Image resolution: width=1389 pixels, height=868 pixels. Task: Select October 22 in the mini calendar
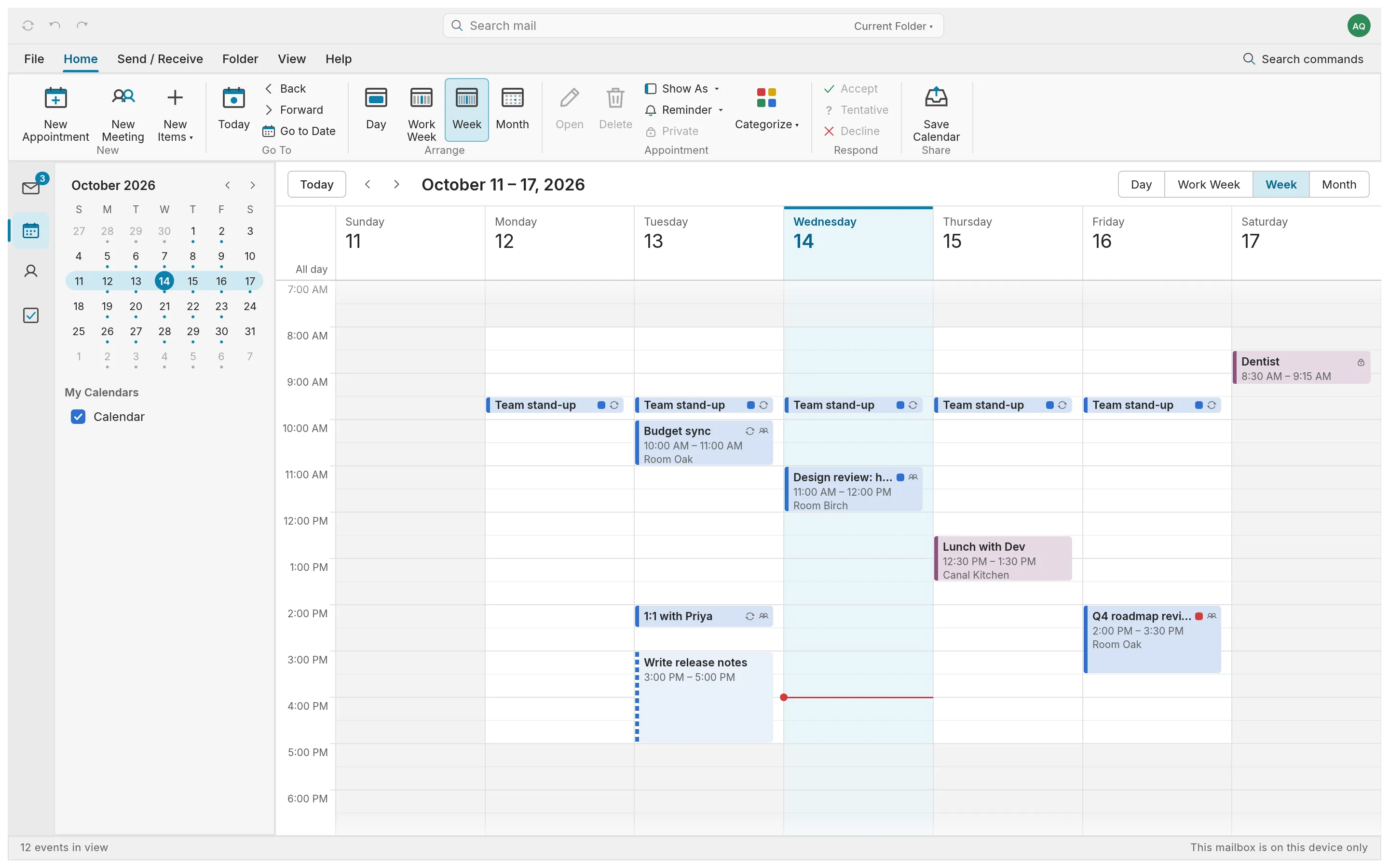(x=193, y=307)
